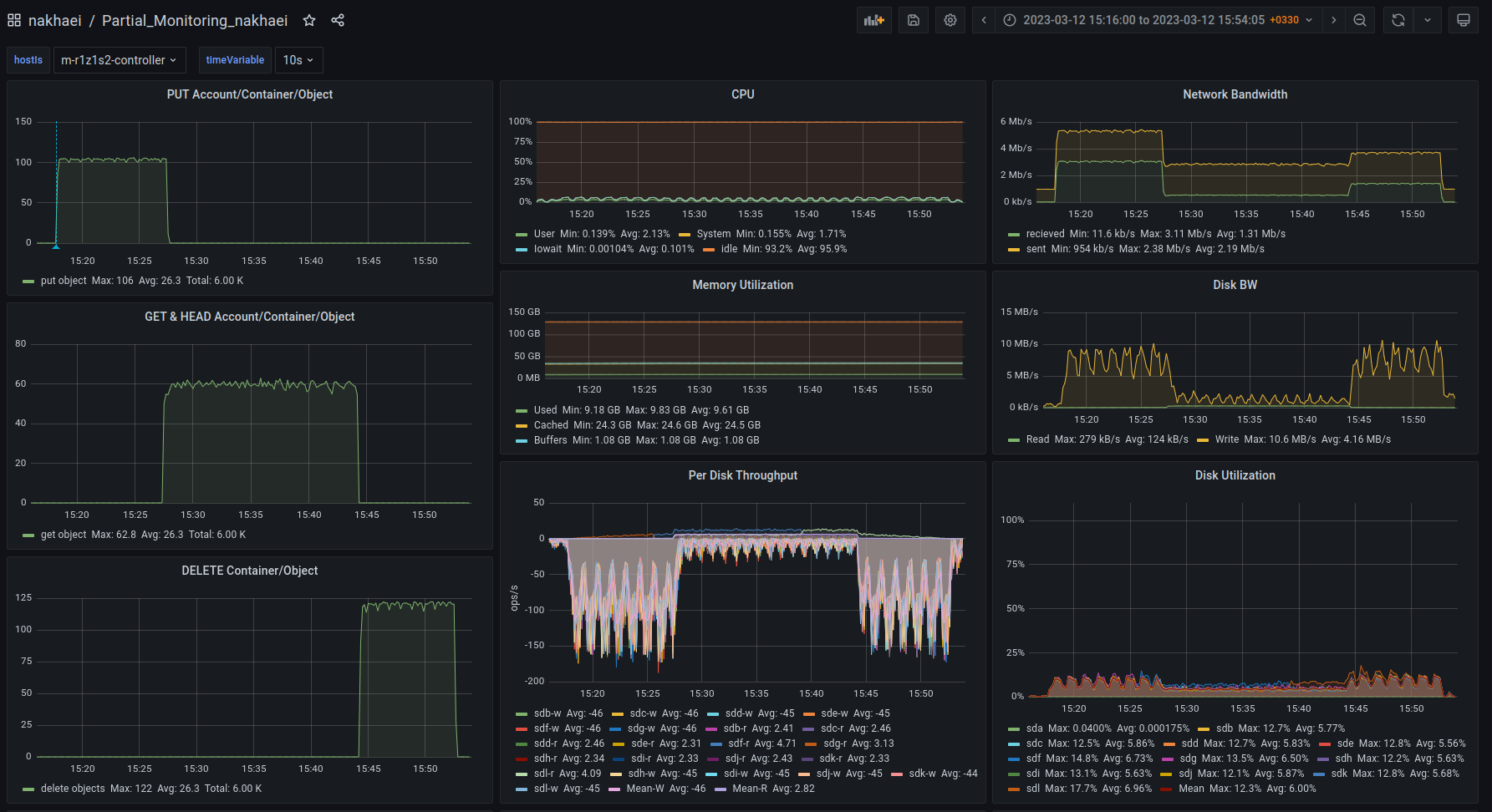The height and width of the screenshot is (812, 1492).
Task: Toggle 'Cached' series in Memory legend
Action: [551, 425]
